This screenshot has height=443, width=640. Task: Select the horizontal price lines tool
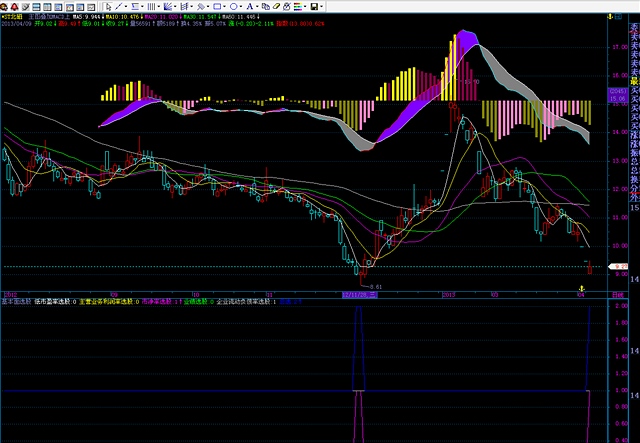[135, 7]
